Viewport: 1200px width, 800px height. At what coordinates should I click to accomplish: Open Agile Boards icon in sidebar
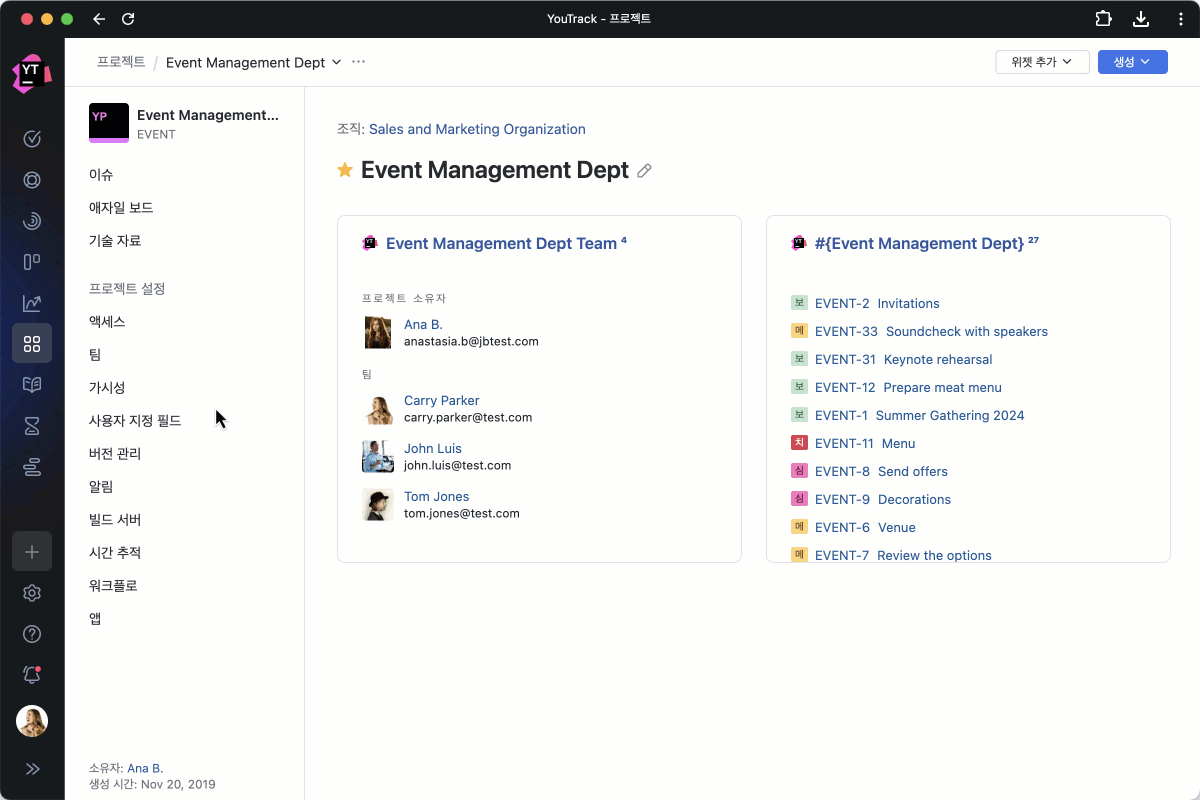[x=32, y=262]
